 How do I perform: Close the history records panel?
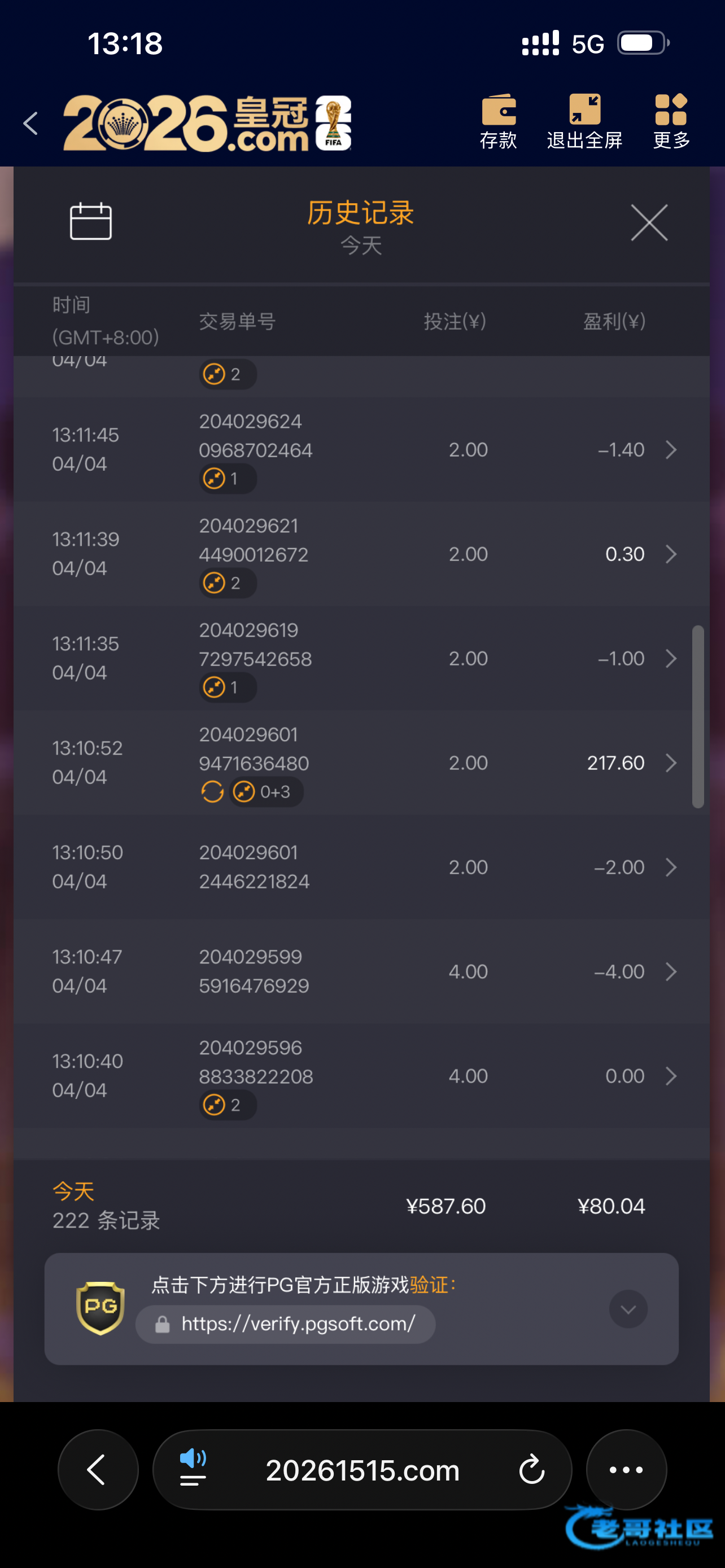click(x=649, y=223)
